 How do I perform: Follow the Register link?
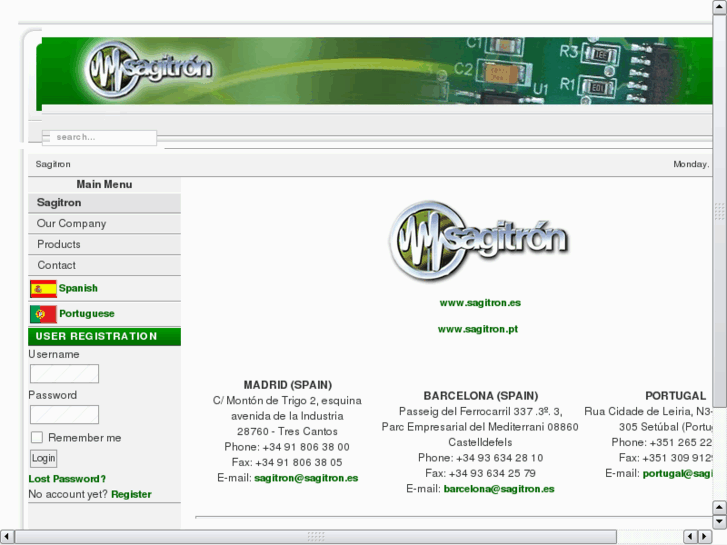pyautogui.click(x=131, y=494)
